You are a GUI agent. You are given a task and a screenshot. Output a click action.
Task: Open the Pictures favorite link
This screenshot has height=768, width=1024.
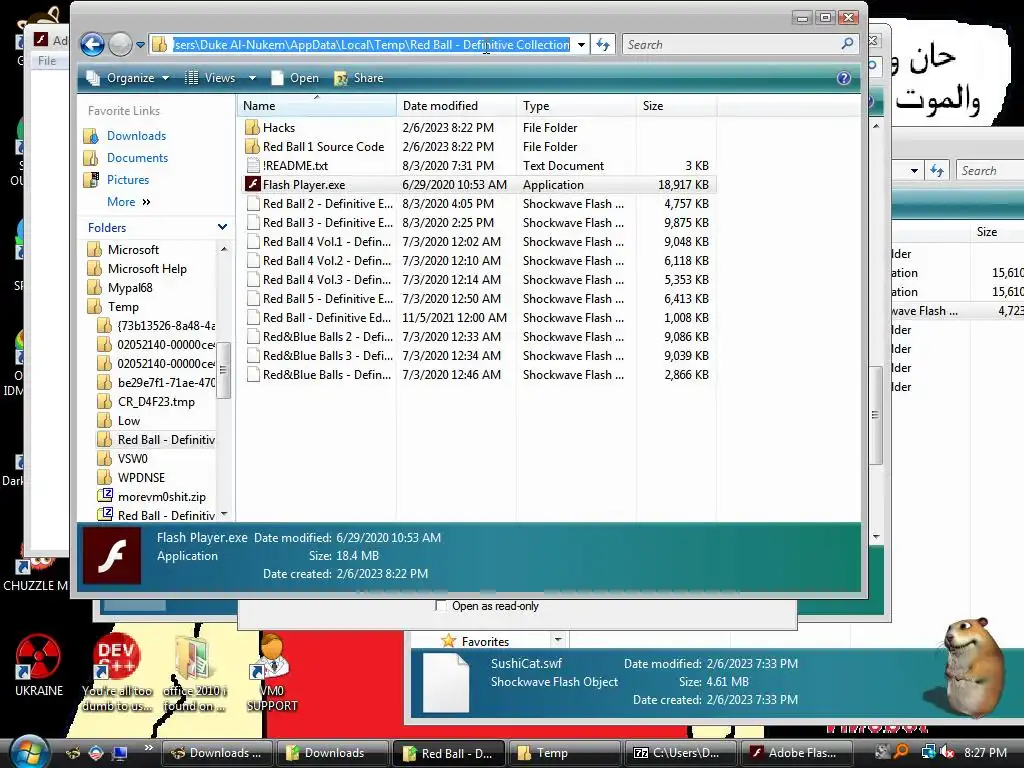tap(128, 180)
